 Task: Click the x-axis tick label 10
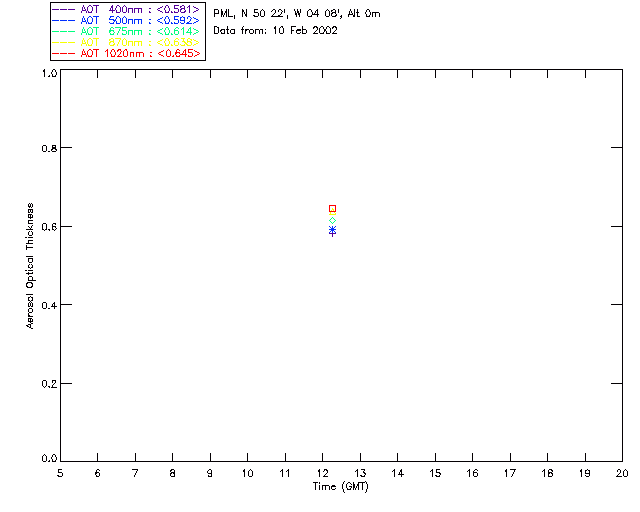click(247, 473)
